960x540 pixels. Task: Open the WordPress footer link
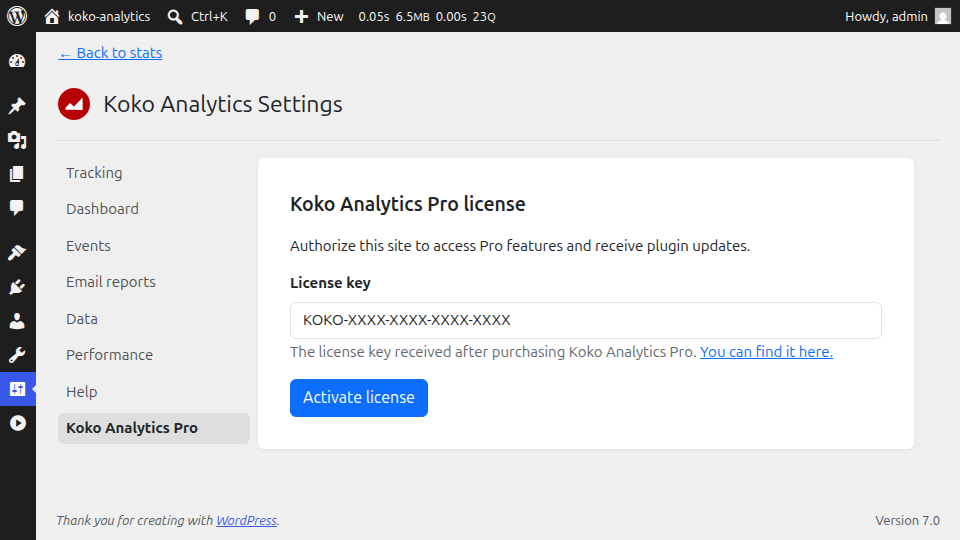point(246,520)
